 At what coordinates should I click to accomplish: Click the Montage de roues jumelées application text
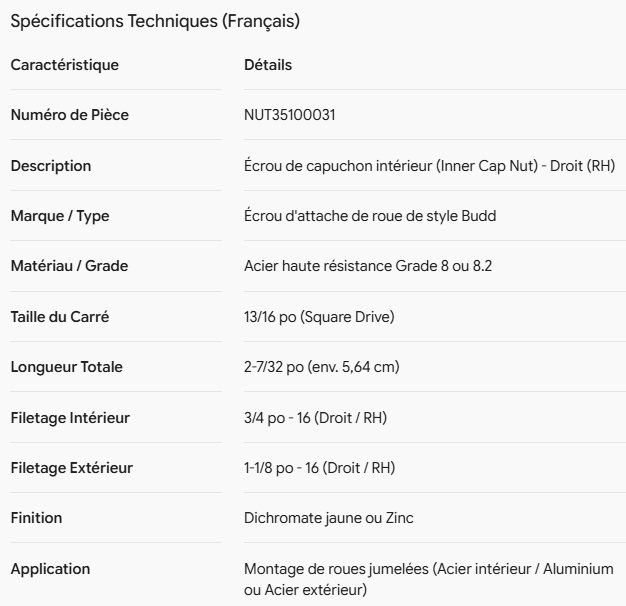(429, 579)
